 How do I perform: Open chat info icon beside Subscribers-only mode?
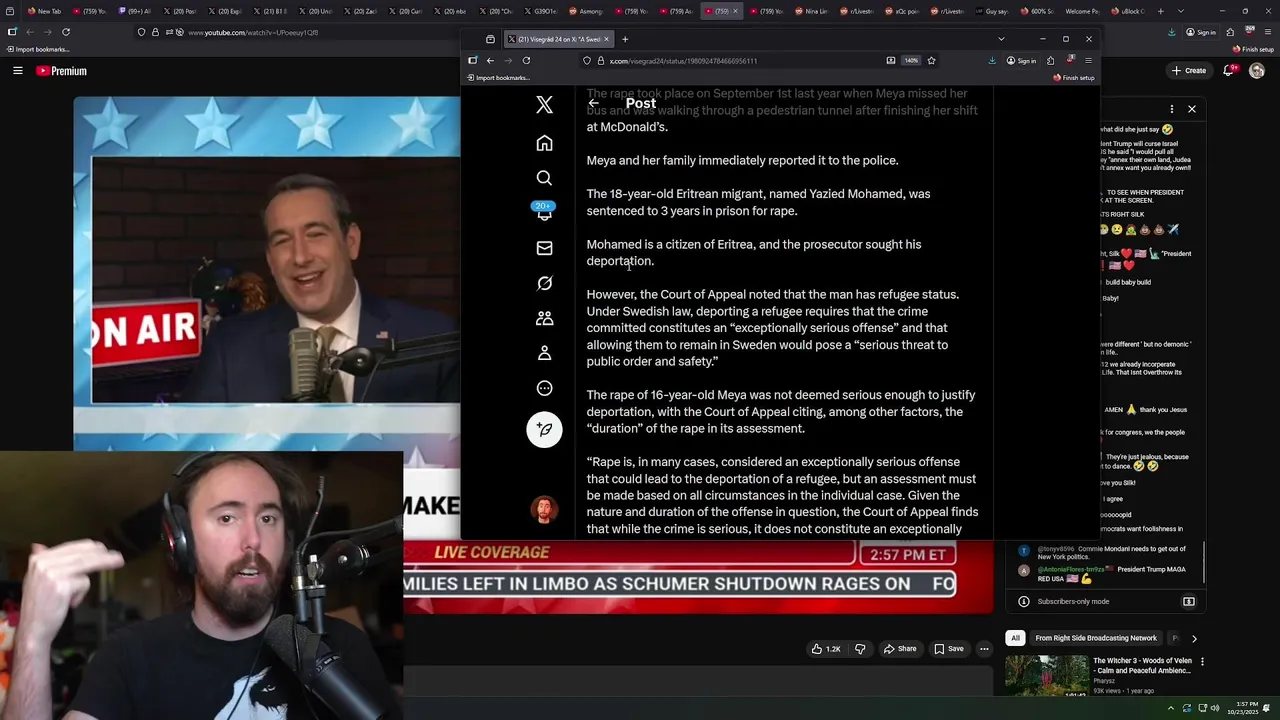1024,601
